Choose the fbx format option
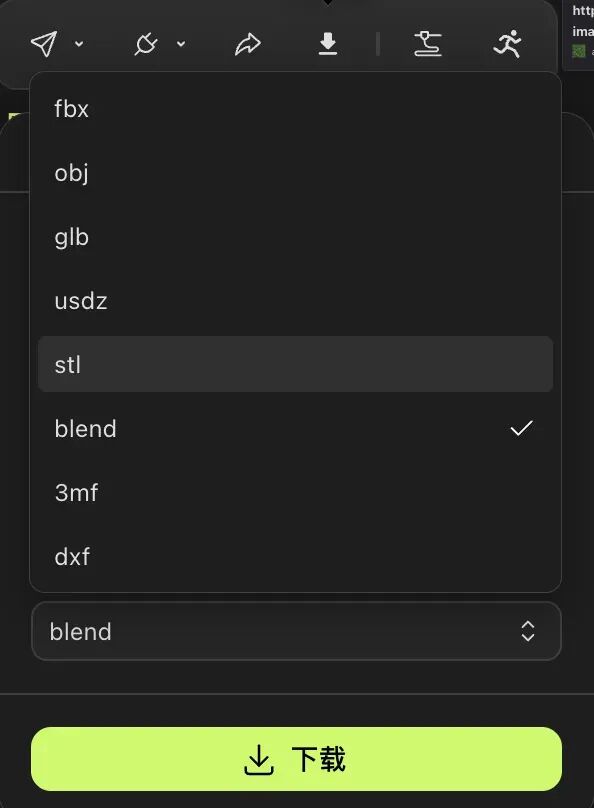Screen dimensions: 594x808 pos(295,109)
